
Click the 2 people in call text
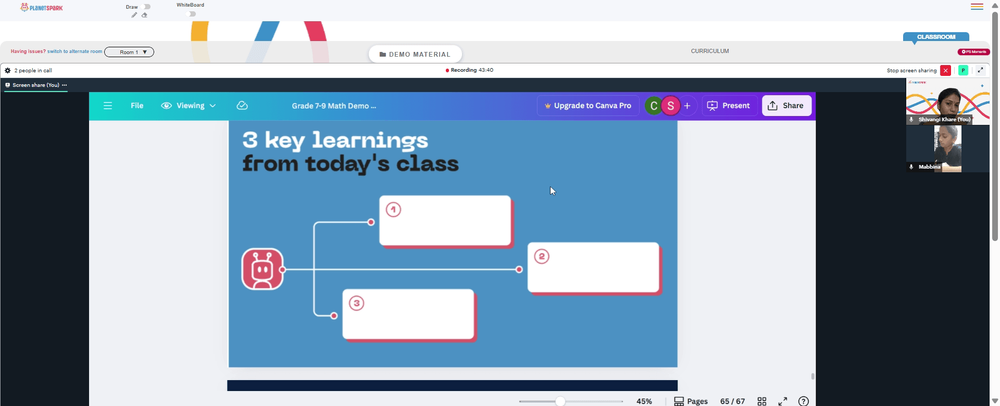pos(33,71)
